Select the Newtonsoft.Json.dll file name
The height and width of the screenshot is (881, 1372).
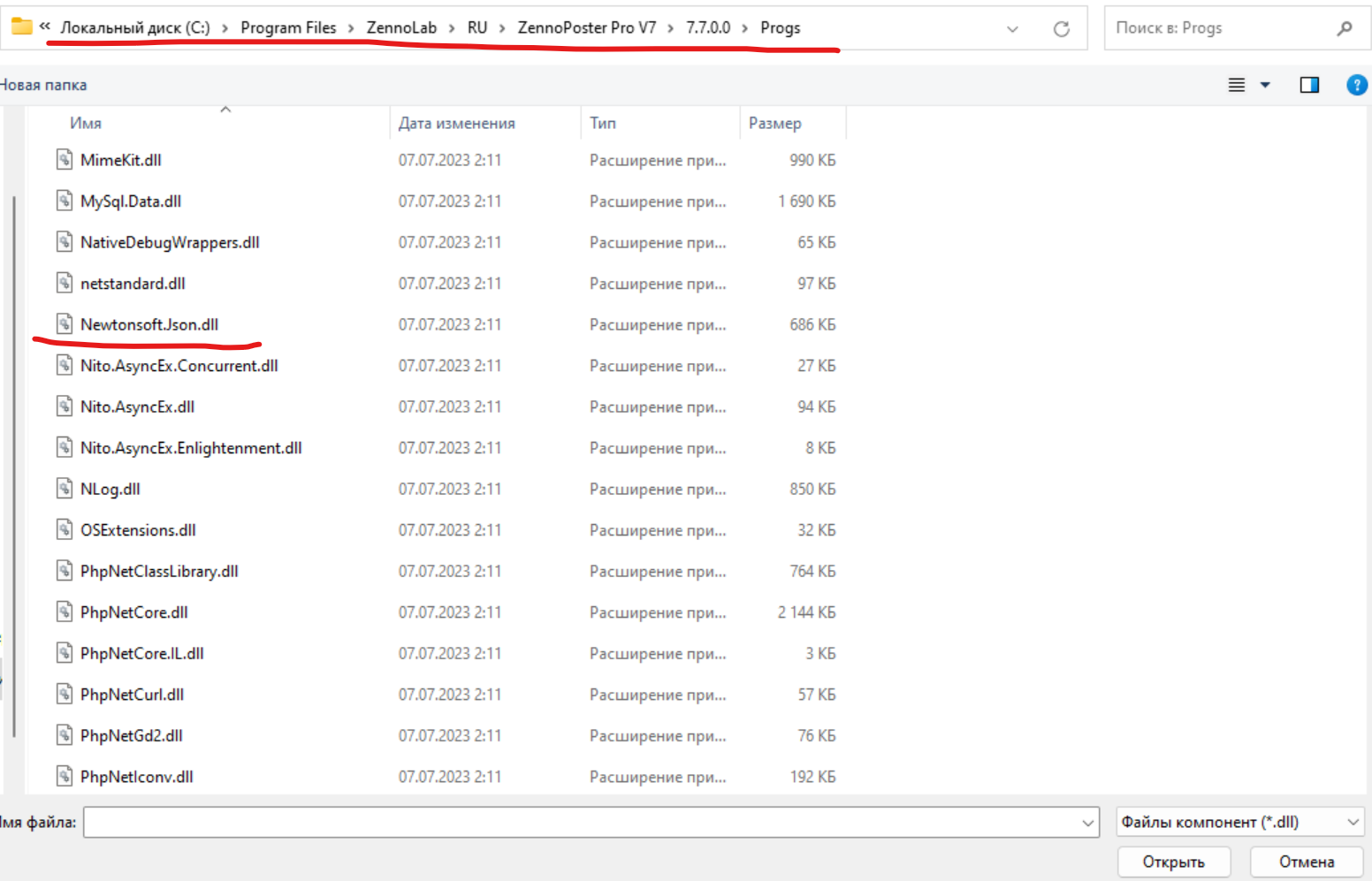[149, 324]
